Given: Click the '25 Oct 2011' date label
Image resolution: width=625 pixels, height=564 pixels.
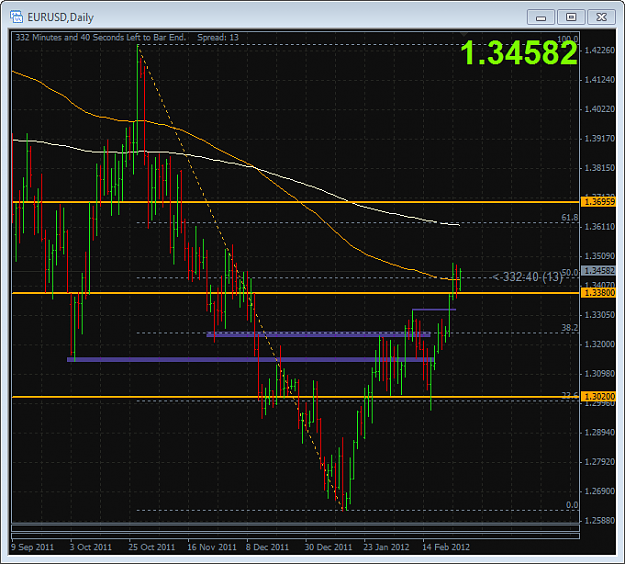Looking at the screenshot, I should [x=152, y=547].
